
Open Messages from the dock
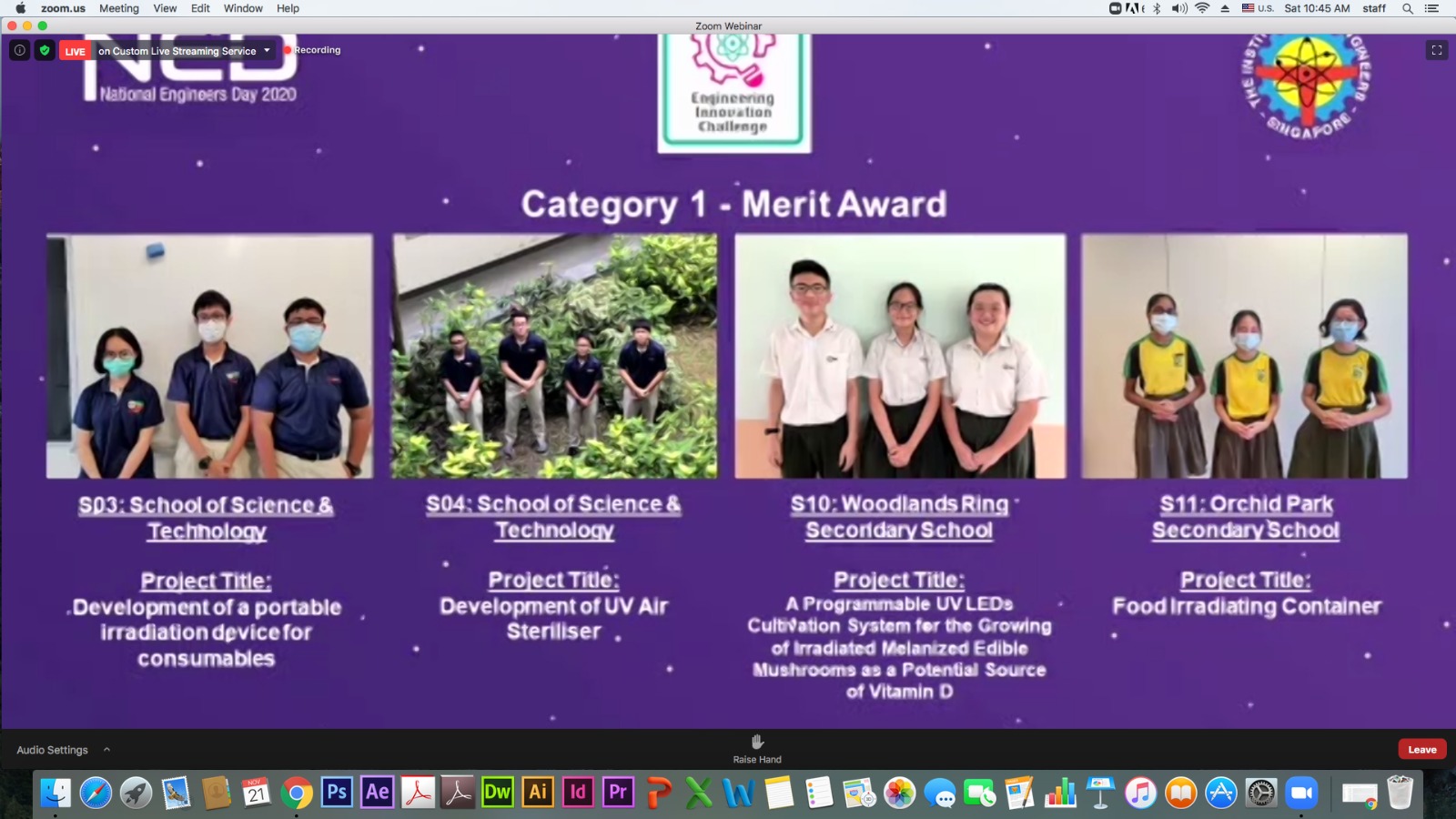click(939, 793)
